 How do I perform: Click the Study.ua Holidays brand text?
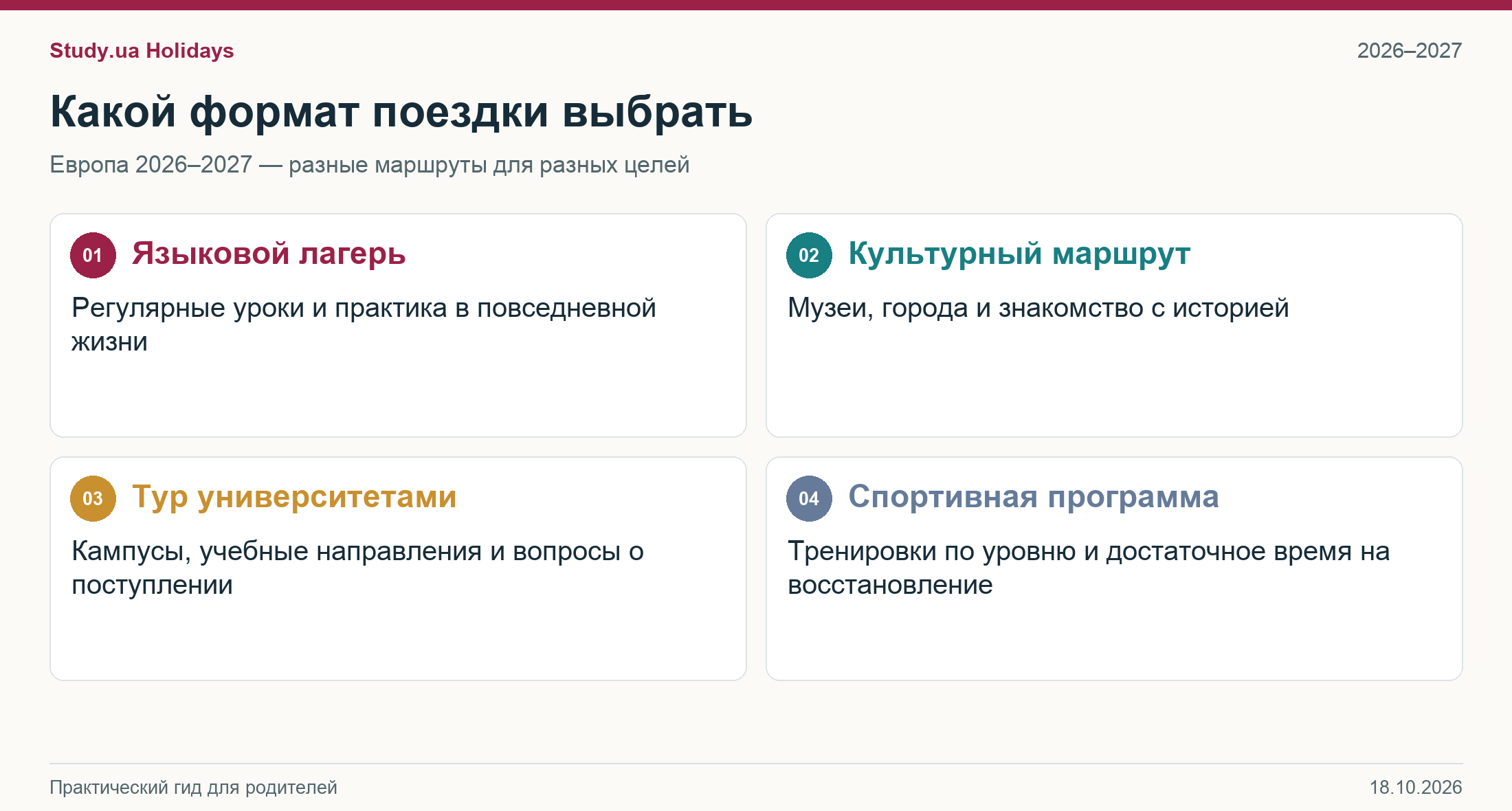coord(142,51)
